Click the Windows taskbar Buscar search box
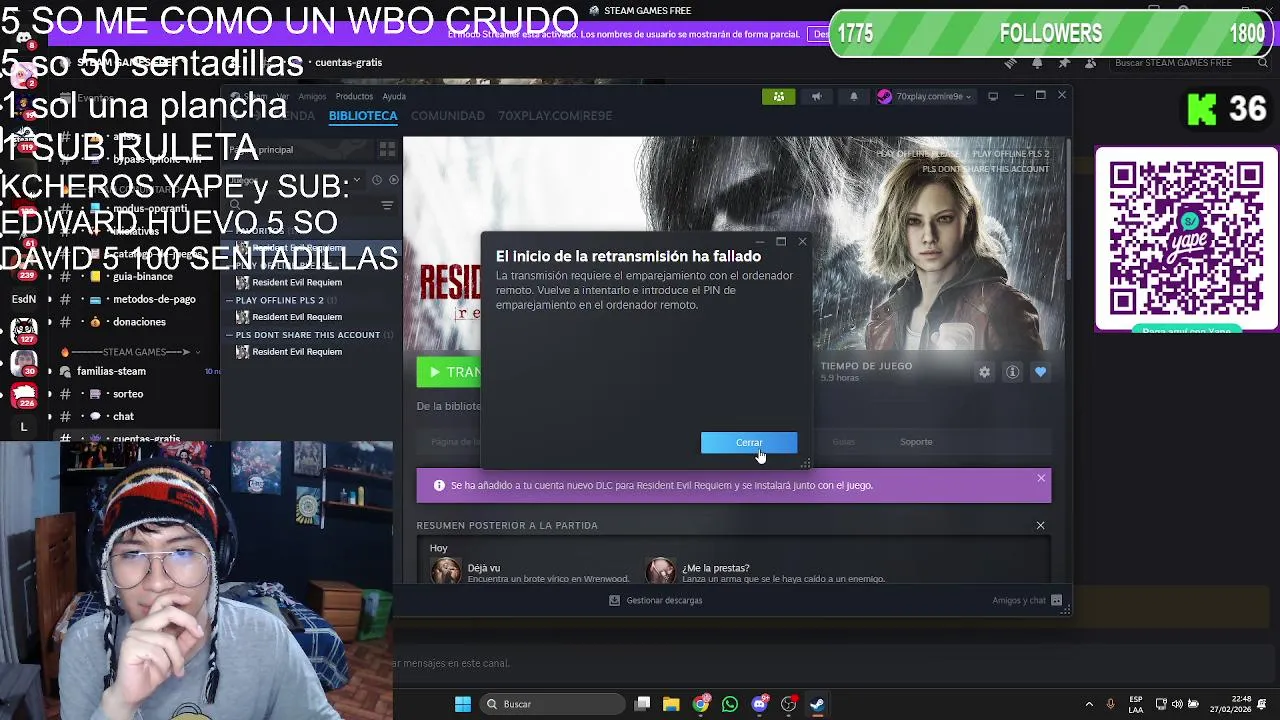1280x720 pixels. point(552,704)
